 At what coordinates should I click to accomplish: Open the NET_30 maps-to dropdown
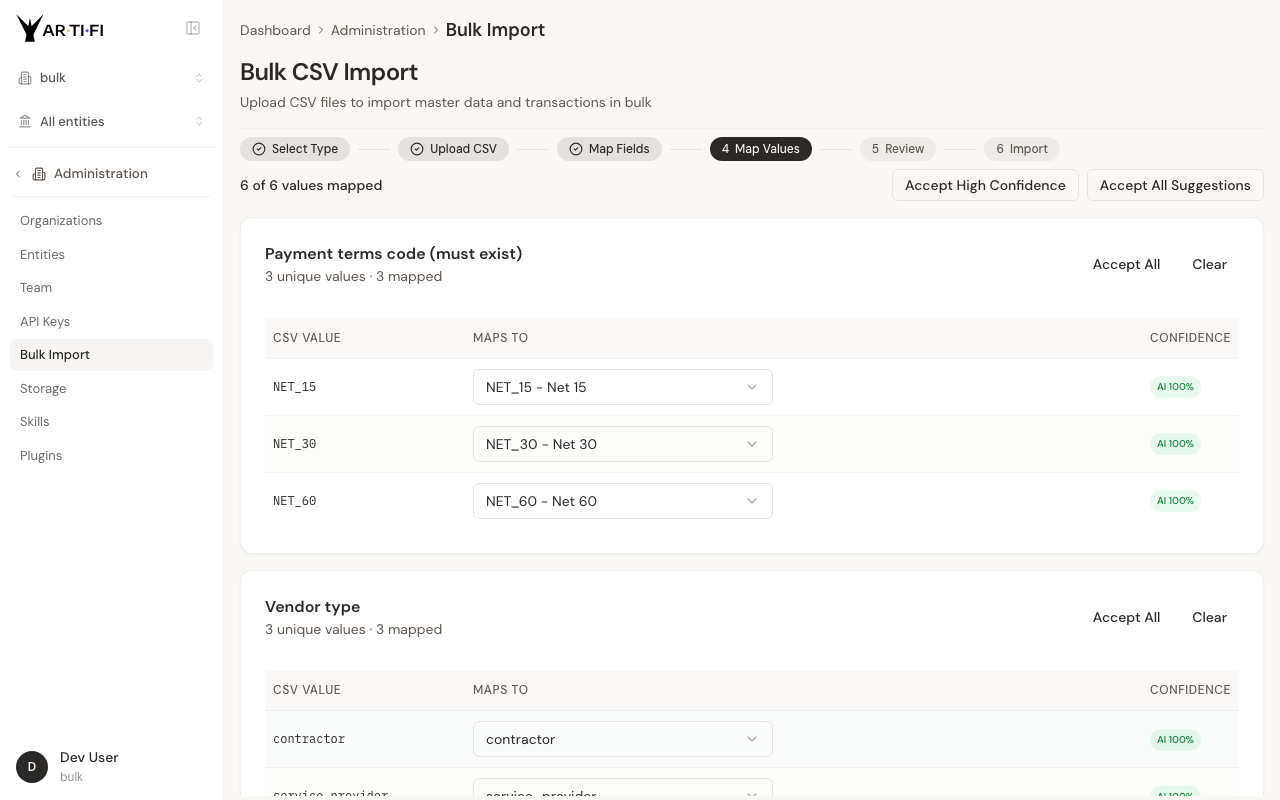[x=622, y=444]
